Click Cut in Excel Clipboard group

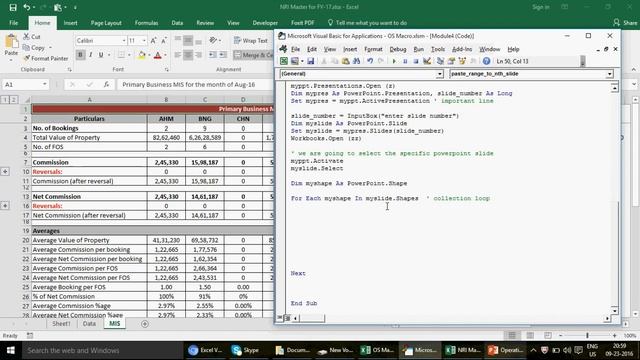click(32, 37)
